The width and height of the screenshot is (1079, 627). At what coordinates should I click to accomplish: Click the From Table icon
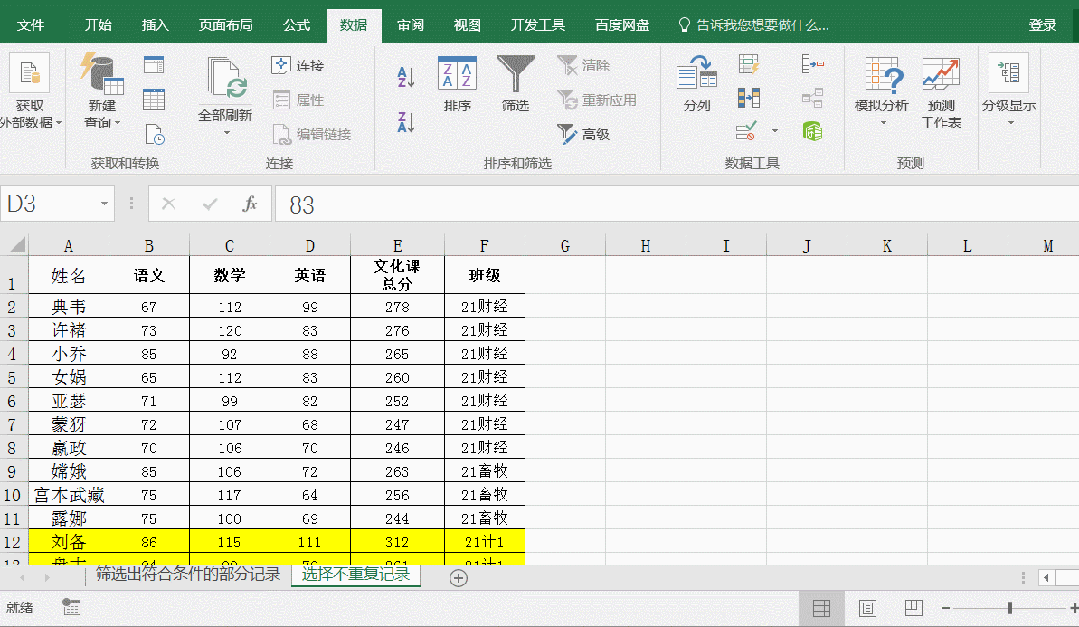(x=154, y=99)
